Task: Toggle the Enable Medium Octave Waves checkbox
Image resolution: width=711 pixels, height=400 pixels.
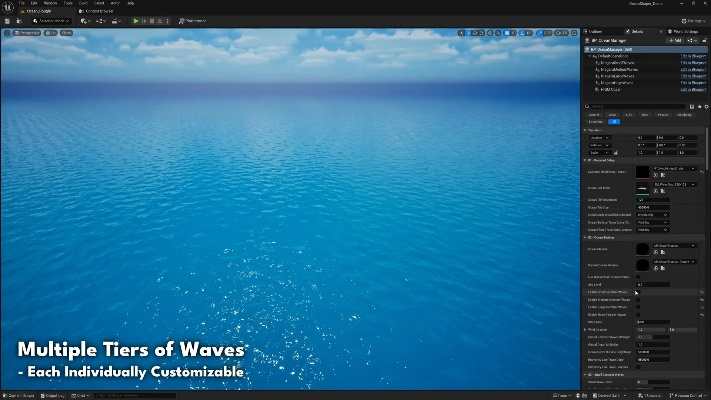Action: click(639, 299)
